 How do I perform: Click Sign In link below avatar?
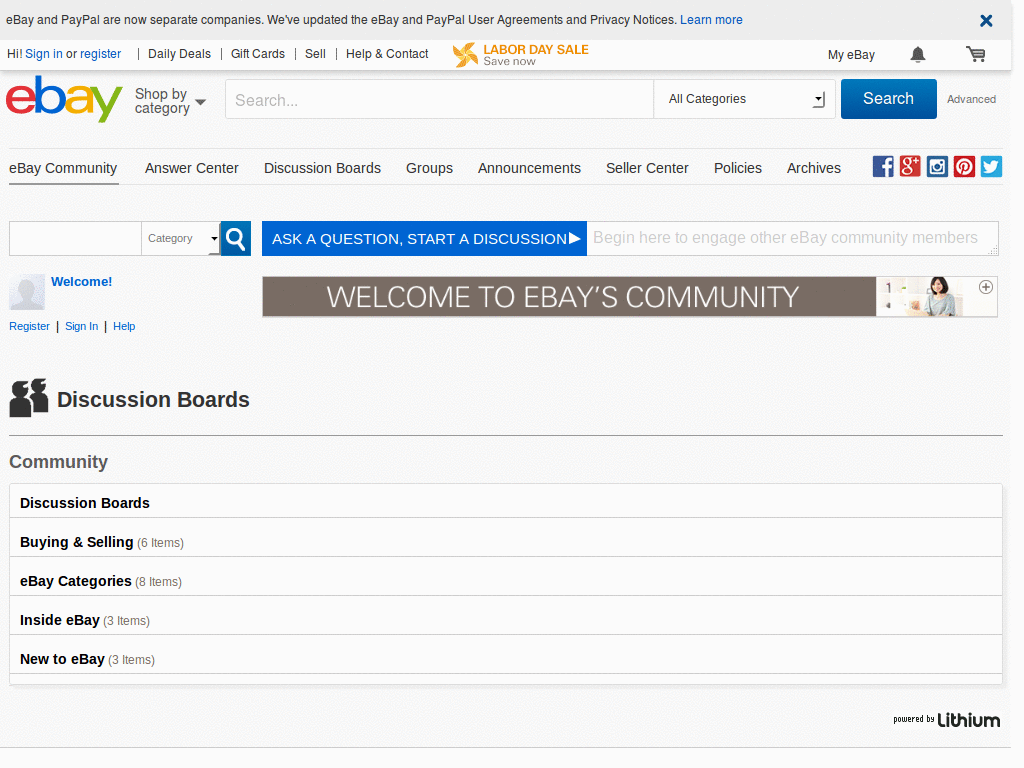82,326
